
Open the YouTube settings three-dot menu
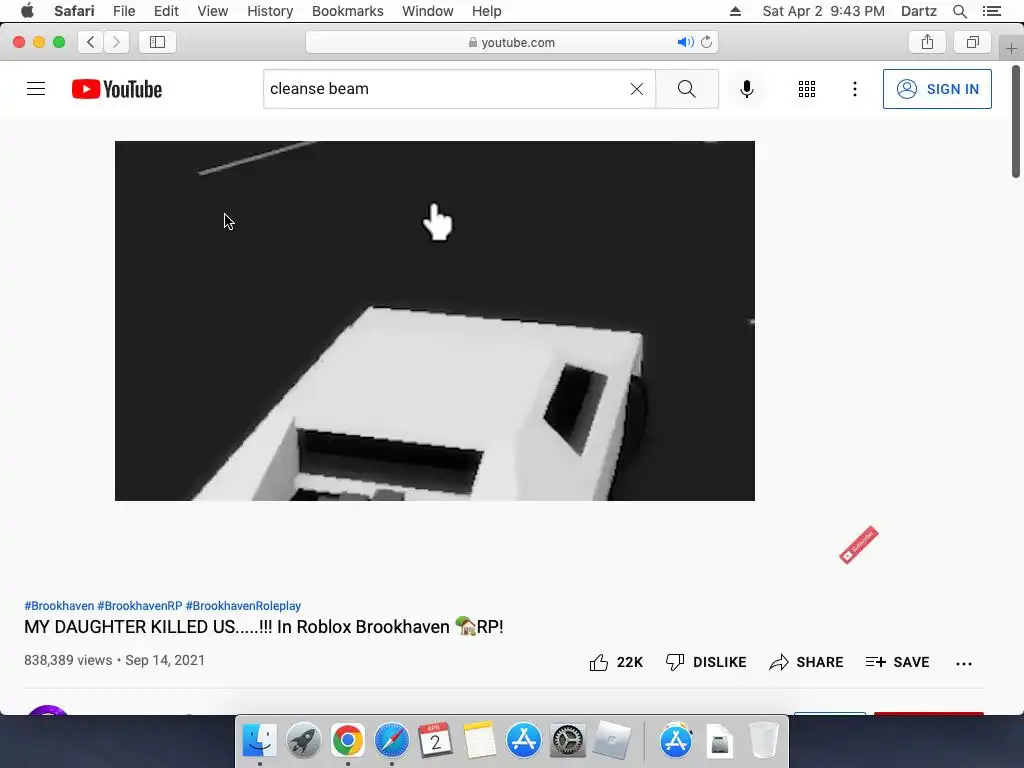click(x=854, y=89)
